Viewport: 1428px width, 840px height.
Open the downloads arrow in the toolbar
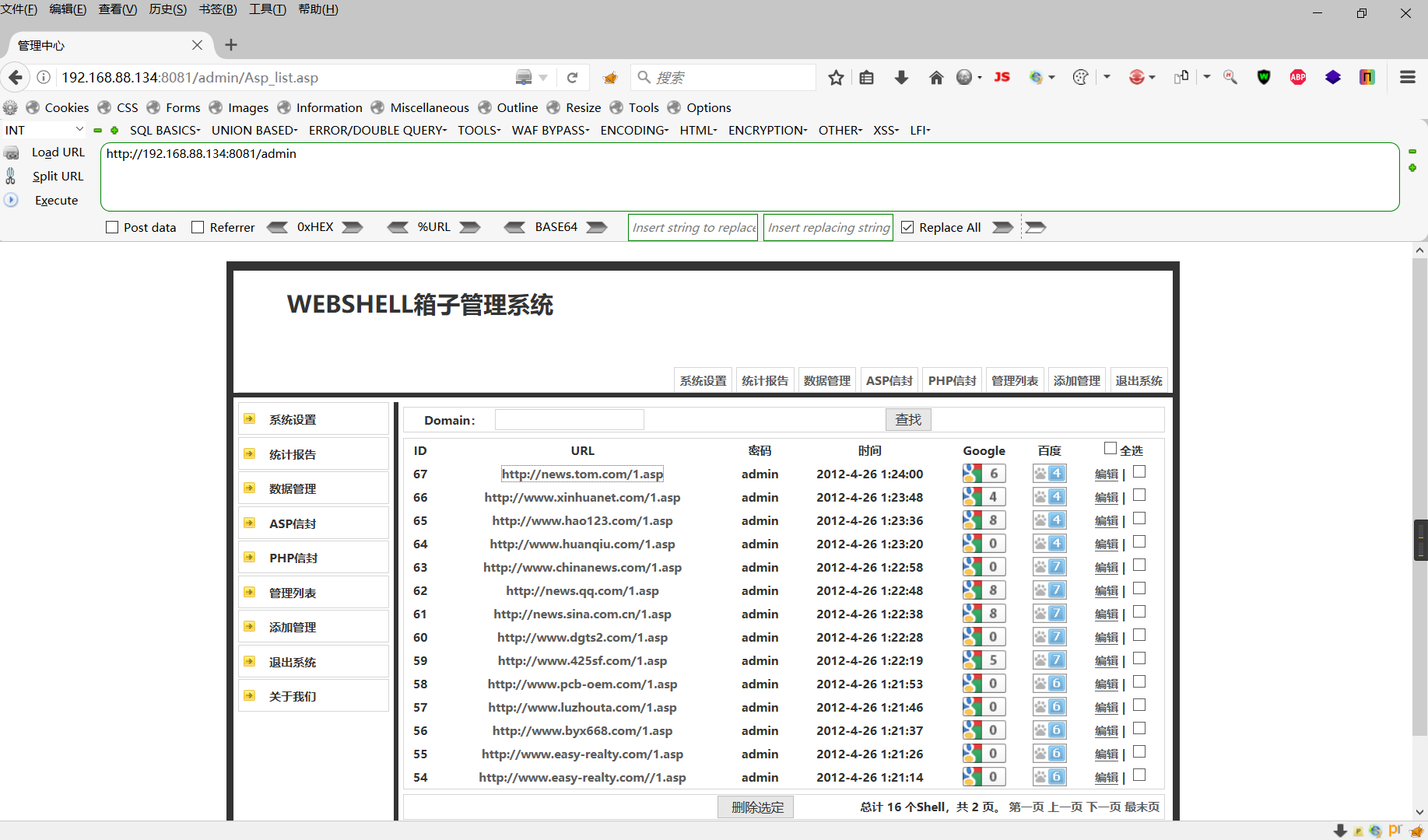click(901, 77)
